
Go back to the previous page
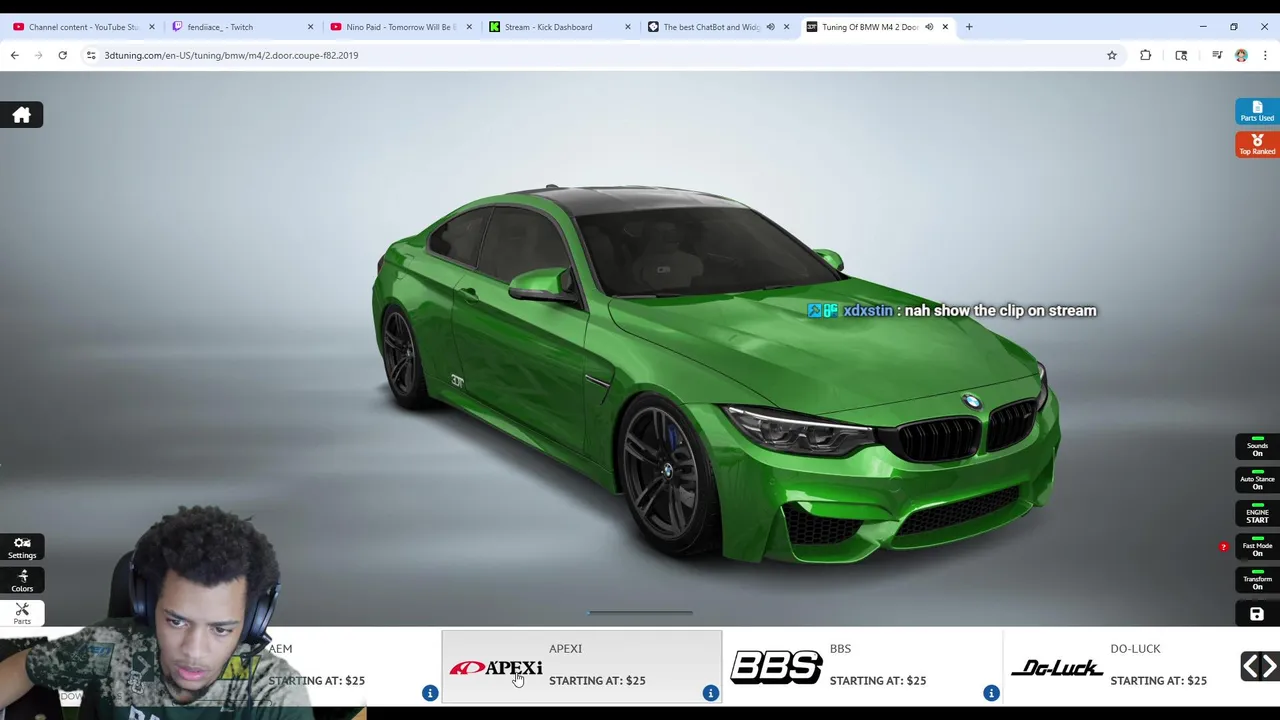click(x=14, y=55)
